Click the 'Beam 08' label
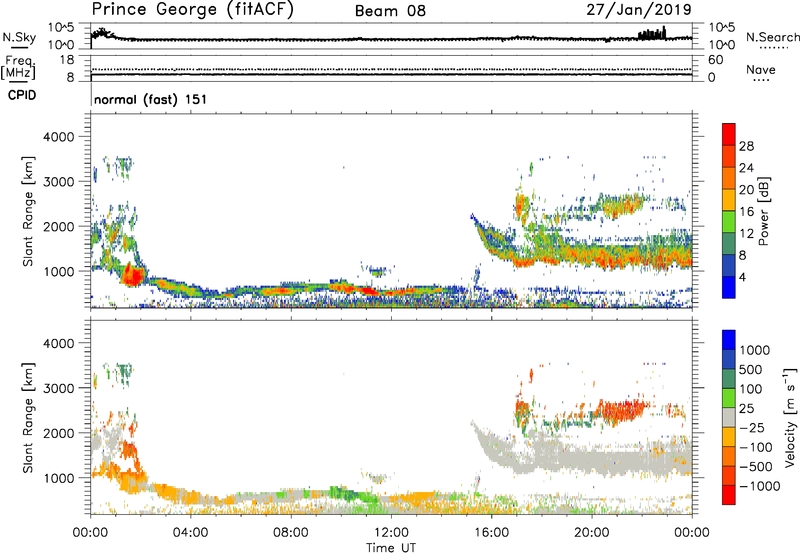Image resolution: width=800 pixels, height=554 pixels. pyautogui.click(x=390, y=11)
